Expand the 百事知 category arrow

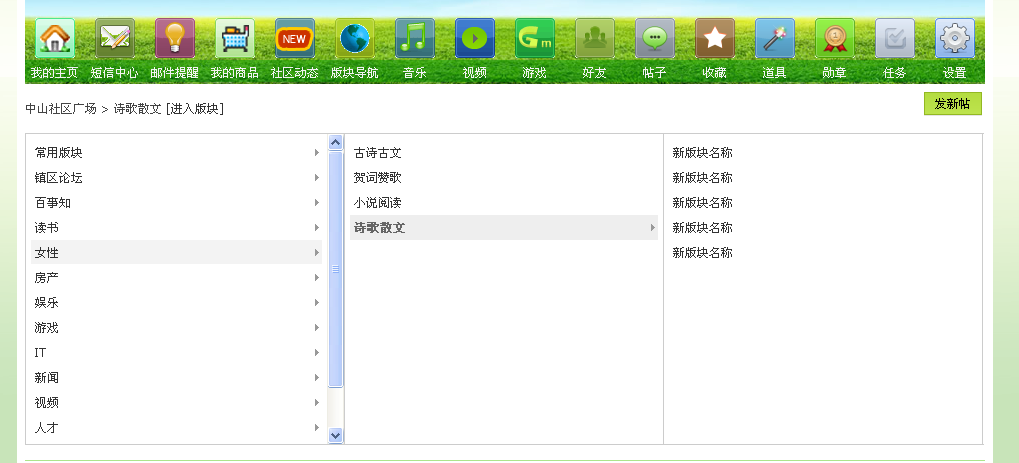click(x=316, y=203)
